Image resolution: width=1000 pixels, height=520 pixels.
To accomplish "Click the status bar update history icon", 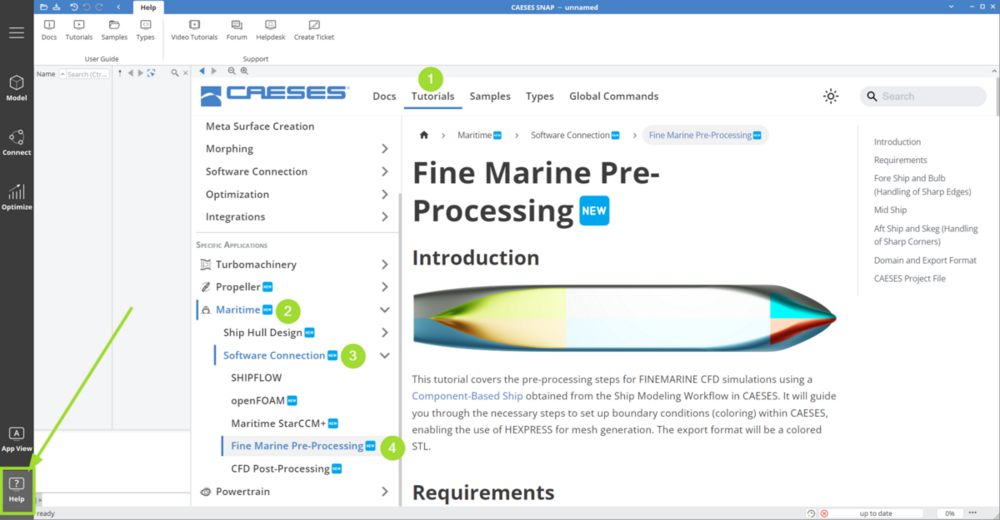I will click(x=811, y=513).
